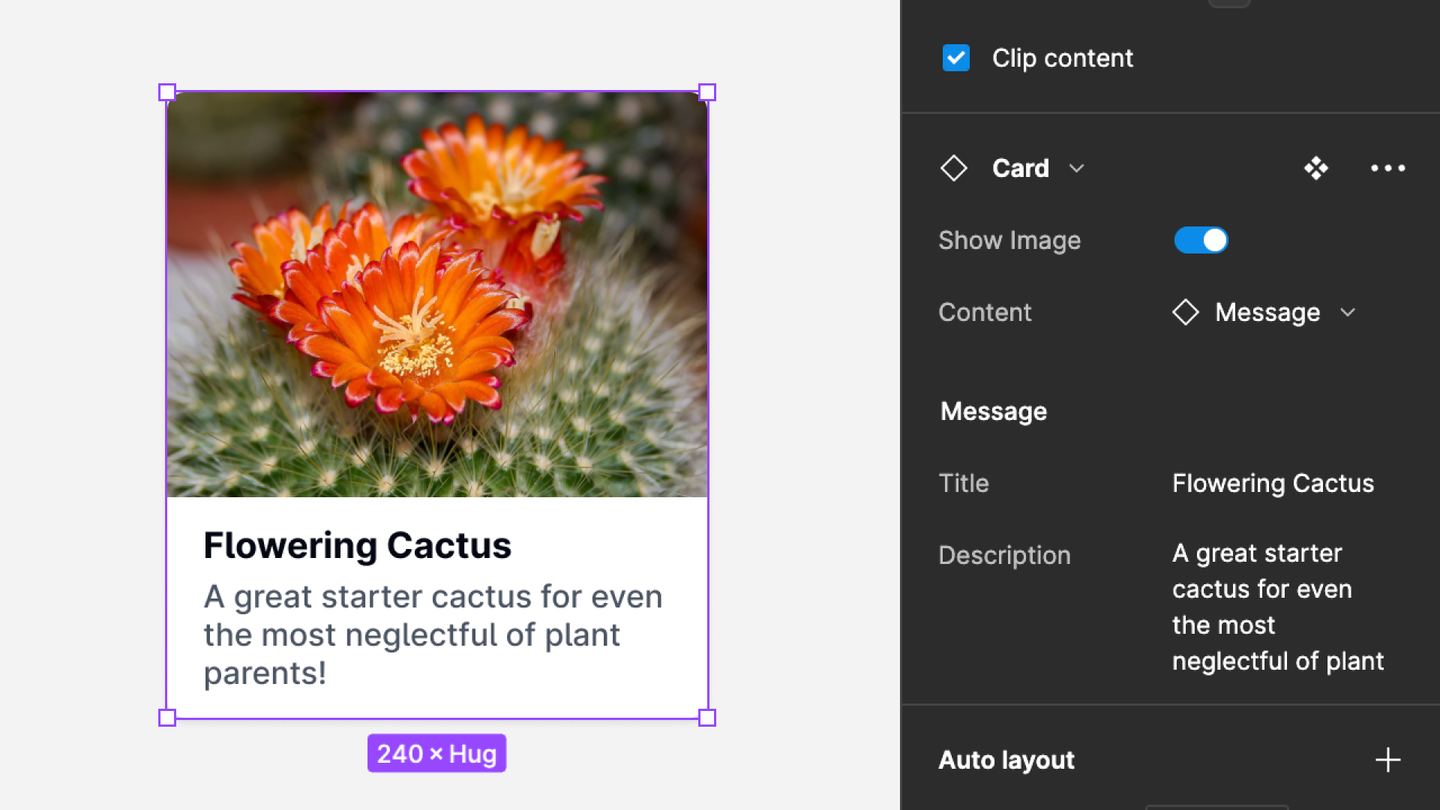Edit the Title field value Flowering Cactus
The height and width of the screenshot is (810, 1440).
click(1273, 484)
